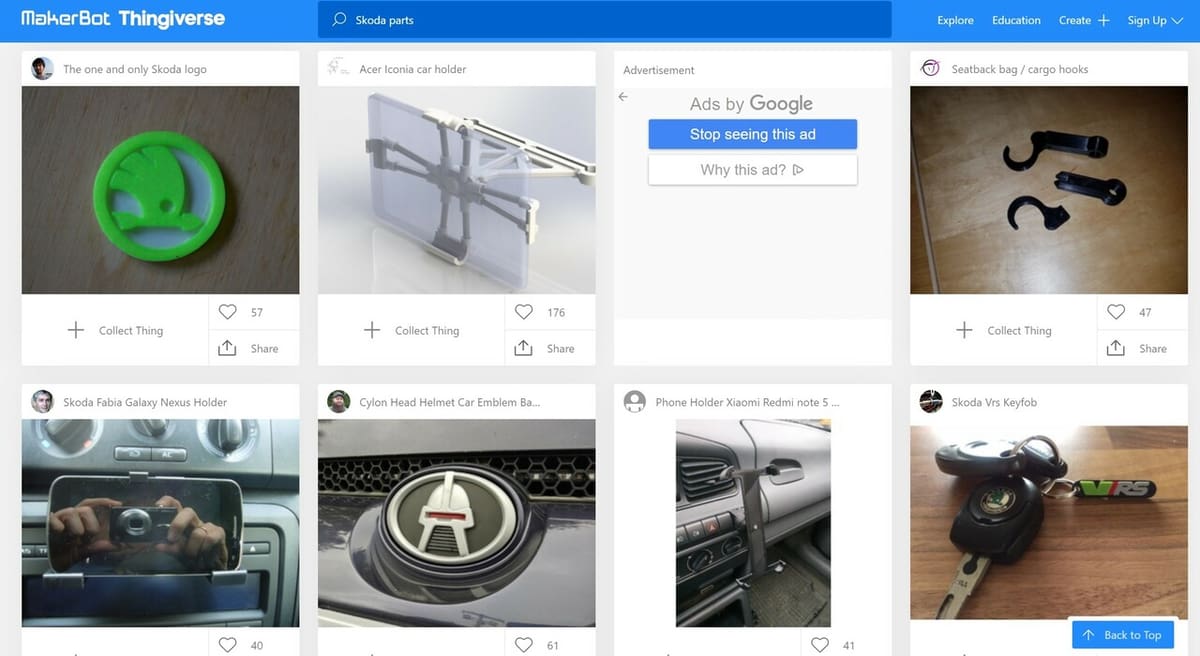Viewport: 1200px width, 656px height.
Task: Open the Skoda Fabia Galaxy Nexus Holder avatar
Action: (x=42, y=401)
